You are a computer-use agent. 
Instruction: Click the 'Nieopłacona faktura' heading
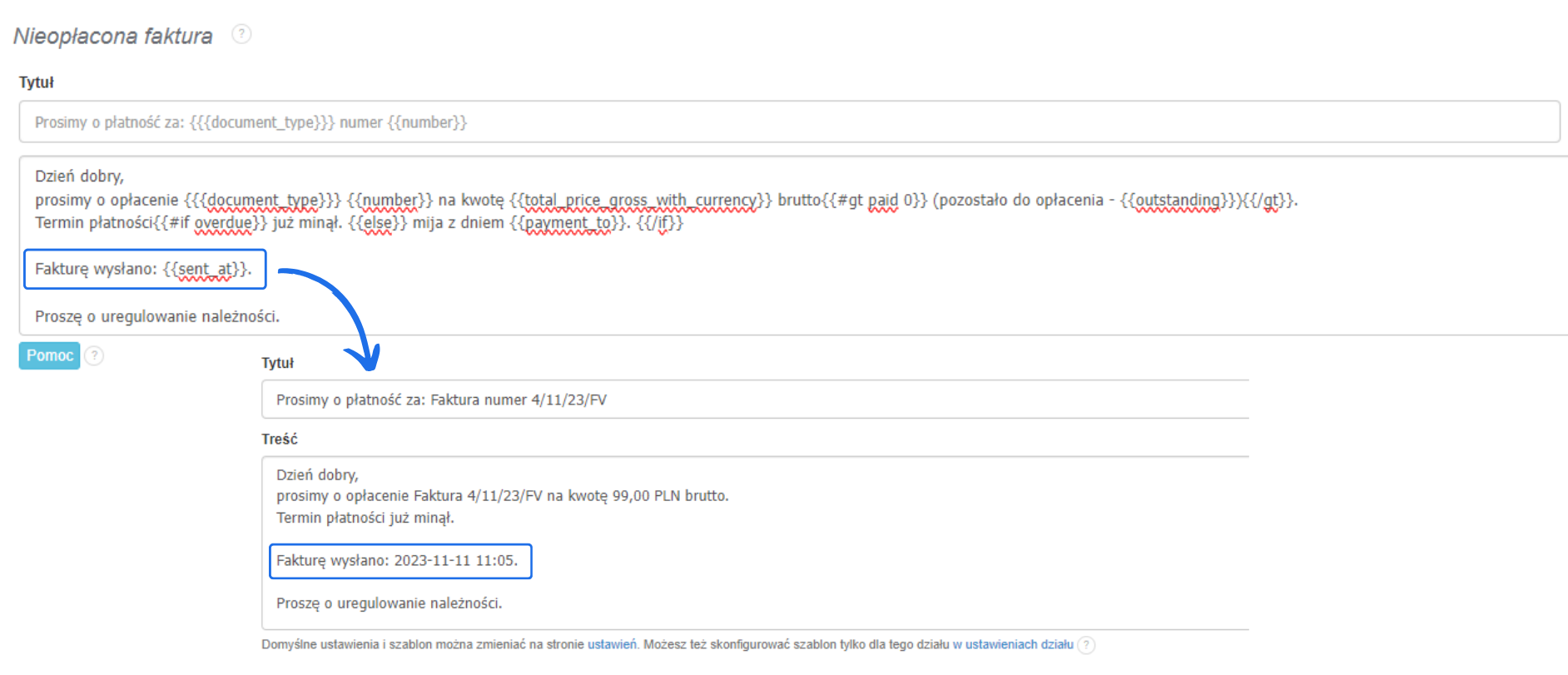coord(113,36)
